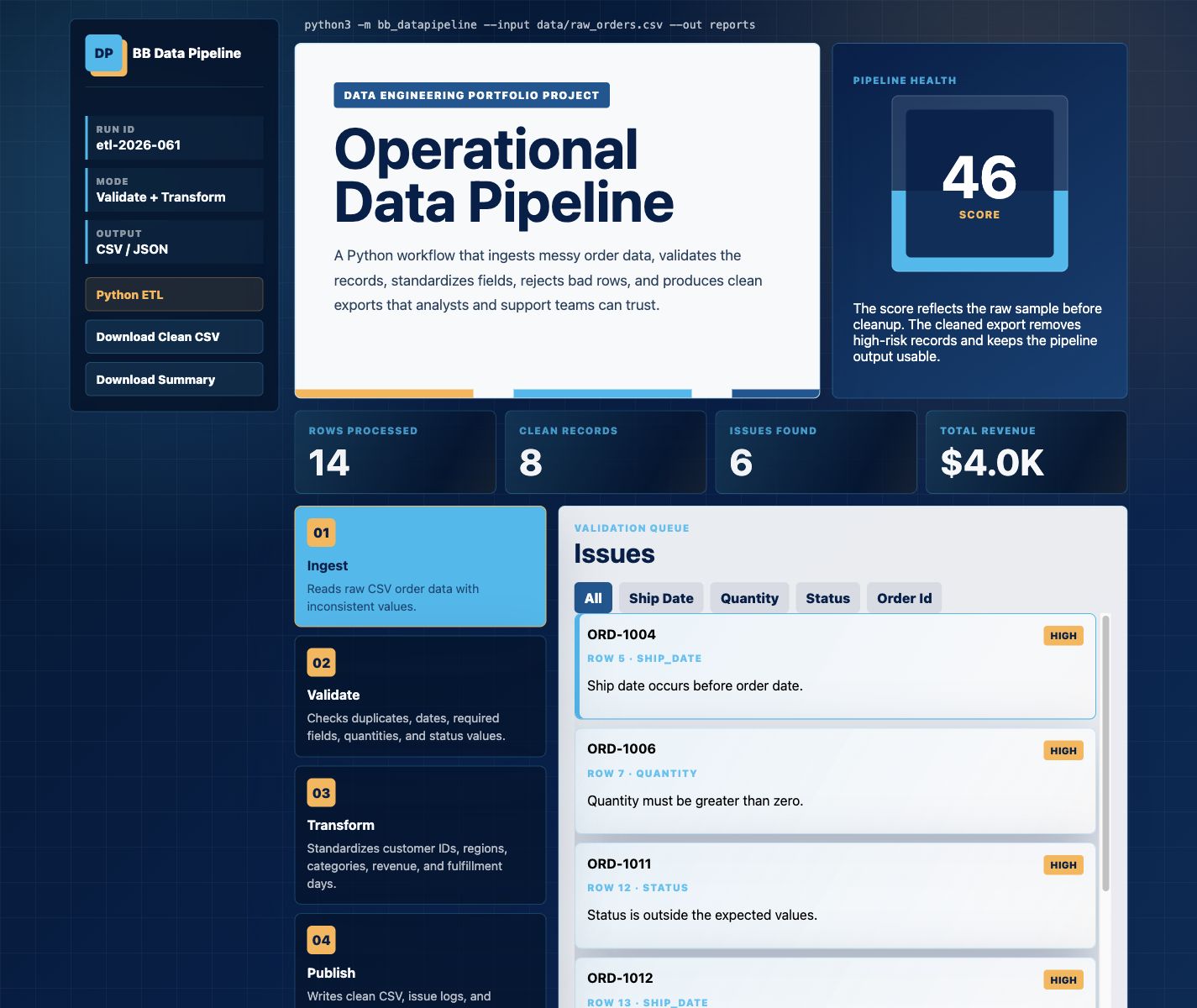Filter issues by Order Id
The image size is (1197, 1008).
coord(905,598)
